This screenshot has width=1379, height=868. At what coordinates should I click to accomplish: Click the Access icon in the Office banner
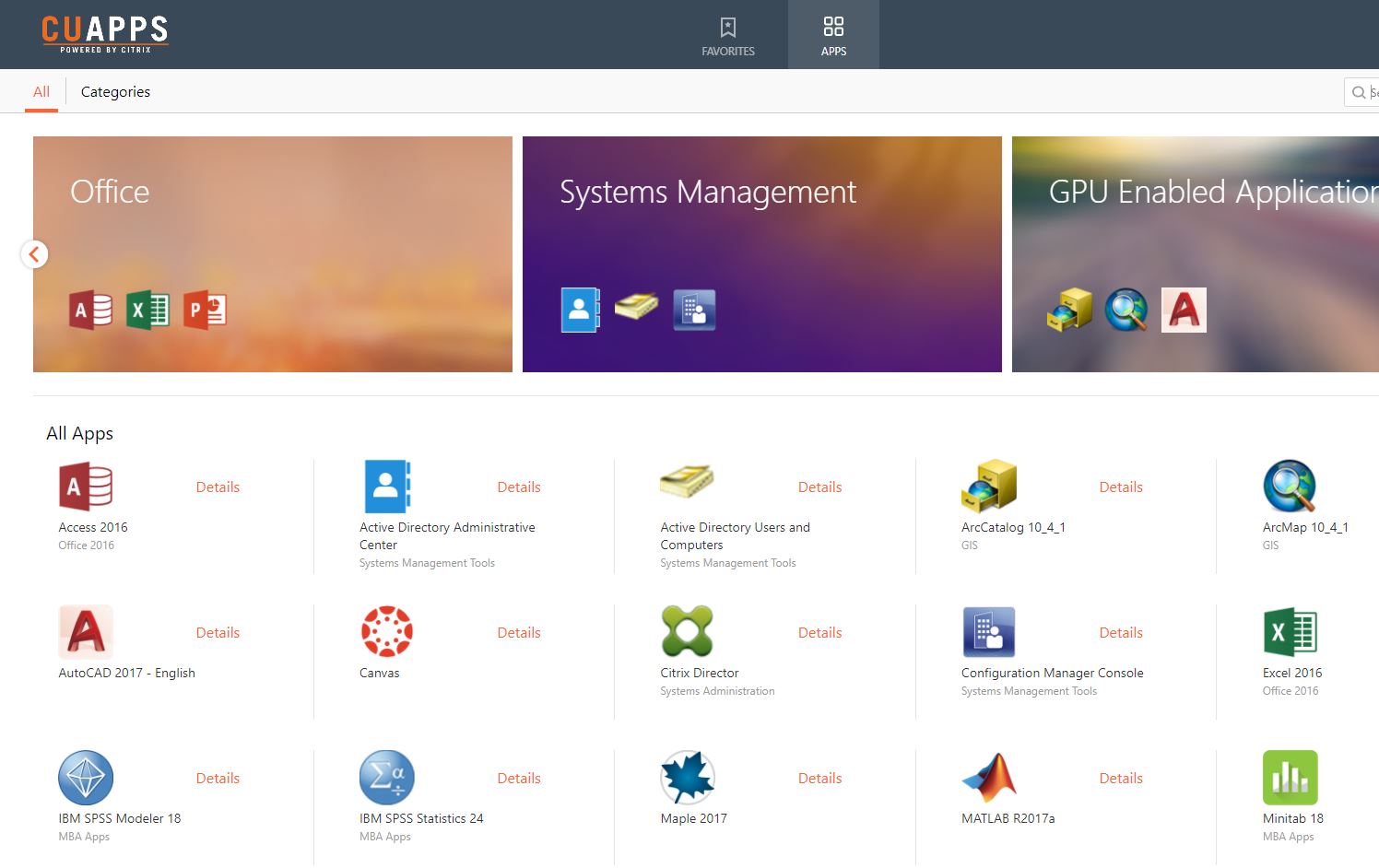tap(90, 310)
